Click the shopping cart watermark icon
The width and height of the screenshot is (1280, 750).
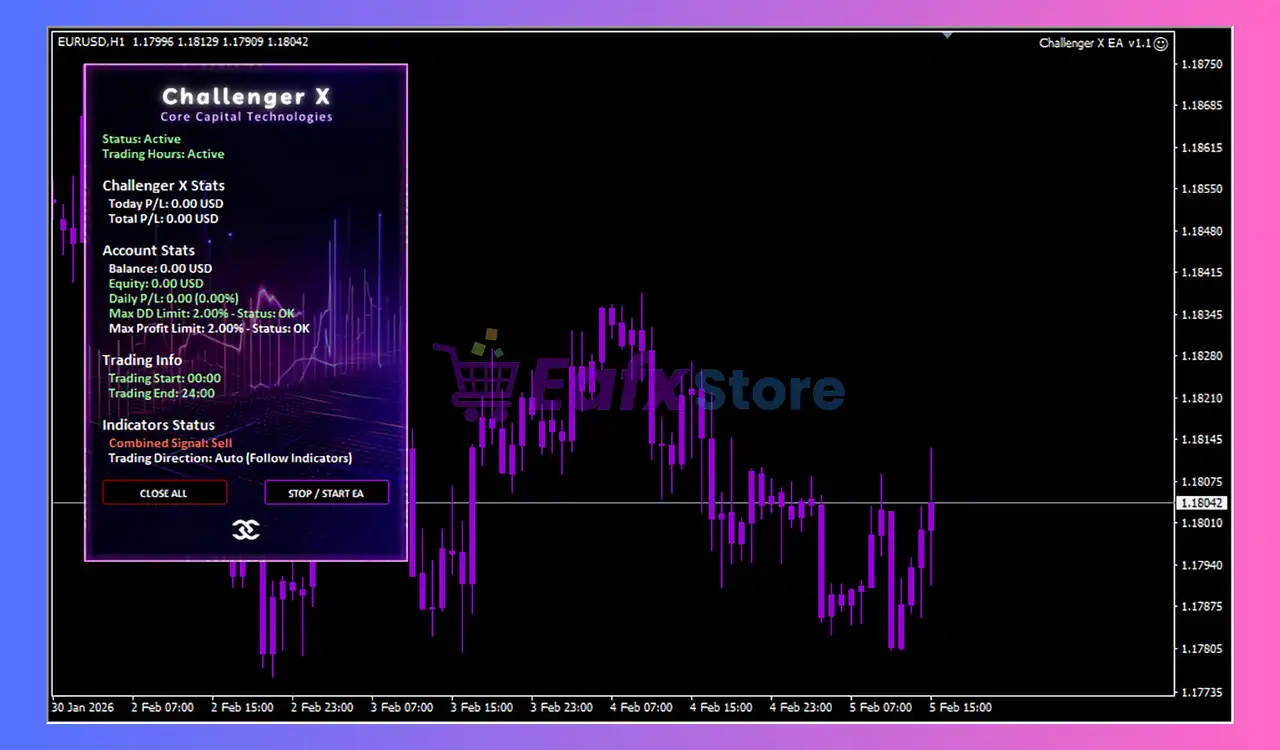[x=477, y=378]
